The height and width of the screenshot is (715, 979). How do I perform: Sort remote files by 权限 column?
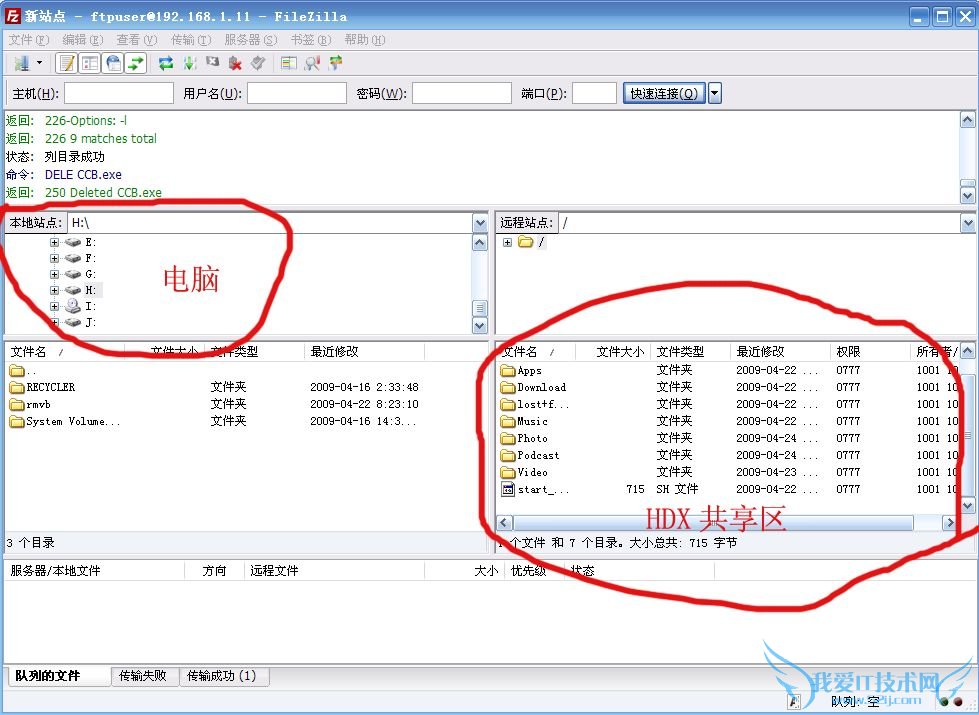tap(870, 352)
